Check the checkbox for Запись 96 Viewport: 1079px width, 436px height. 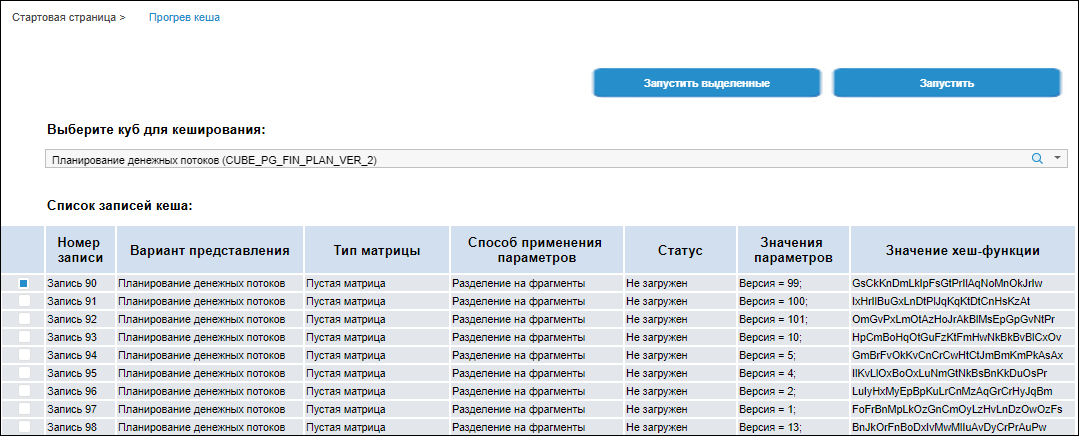[23, 391]
